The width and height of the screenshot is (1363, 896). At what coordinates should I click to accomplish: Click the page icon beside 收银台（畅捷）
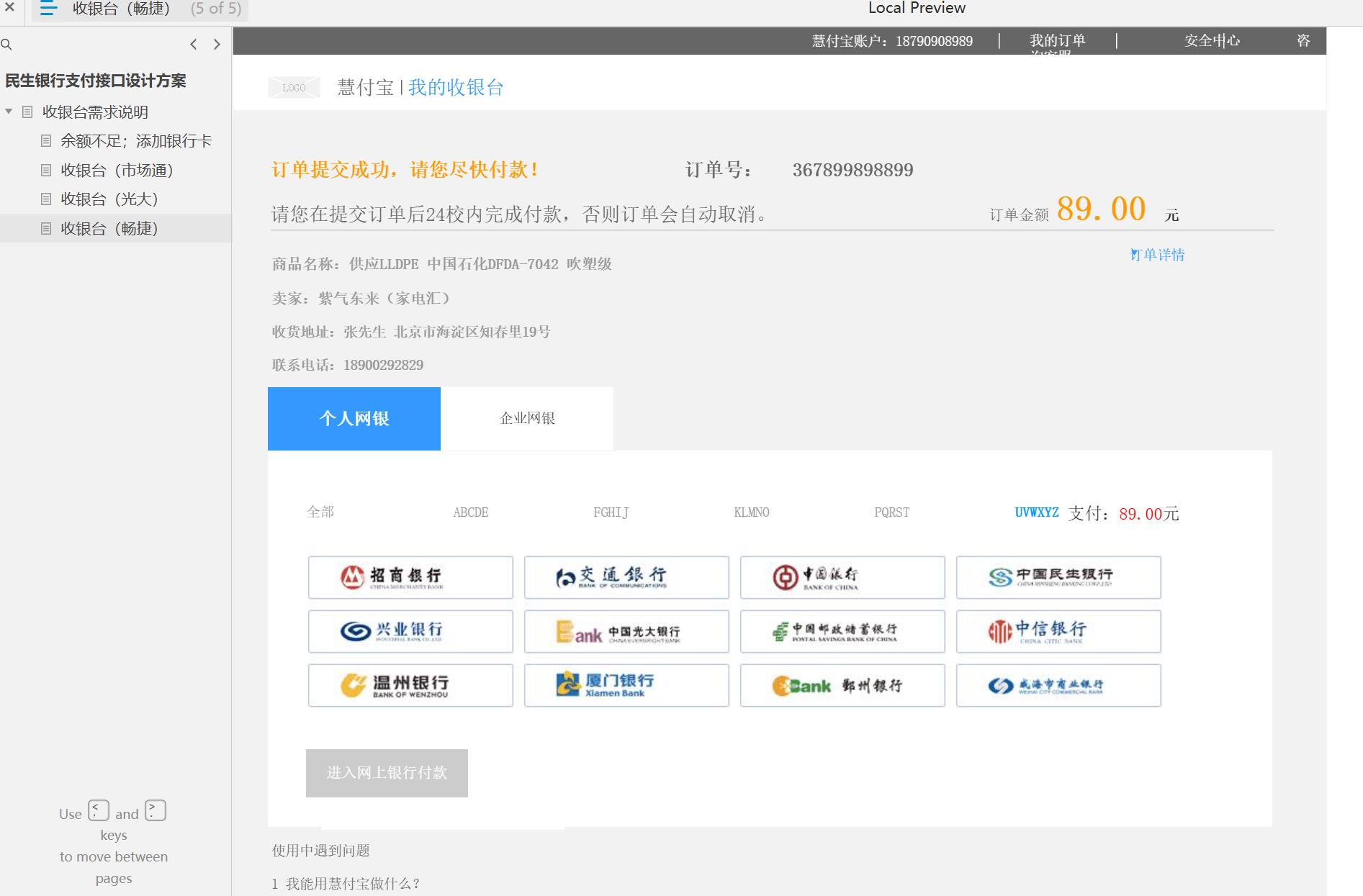point(46,229)
